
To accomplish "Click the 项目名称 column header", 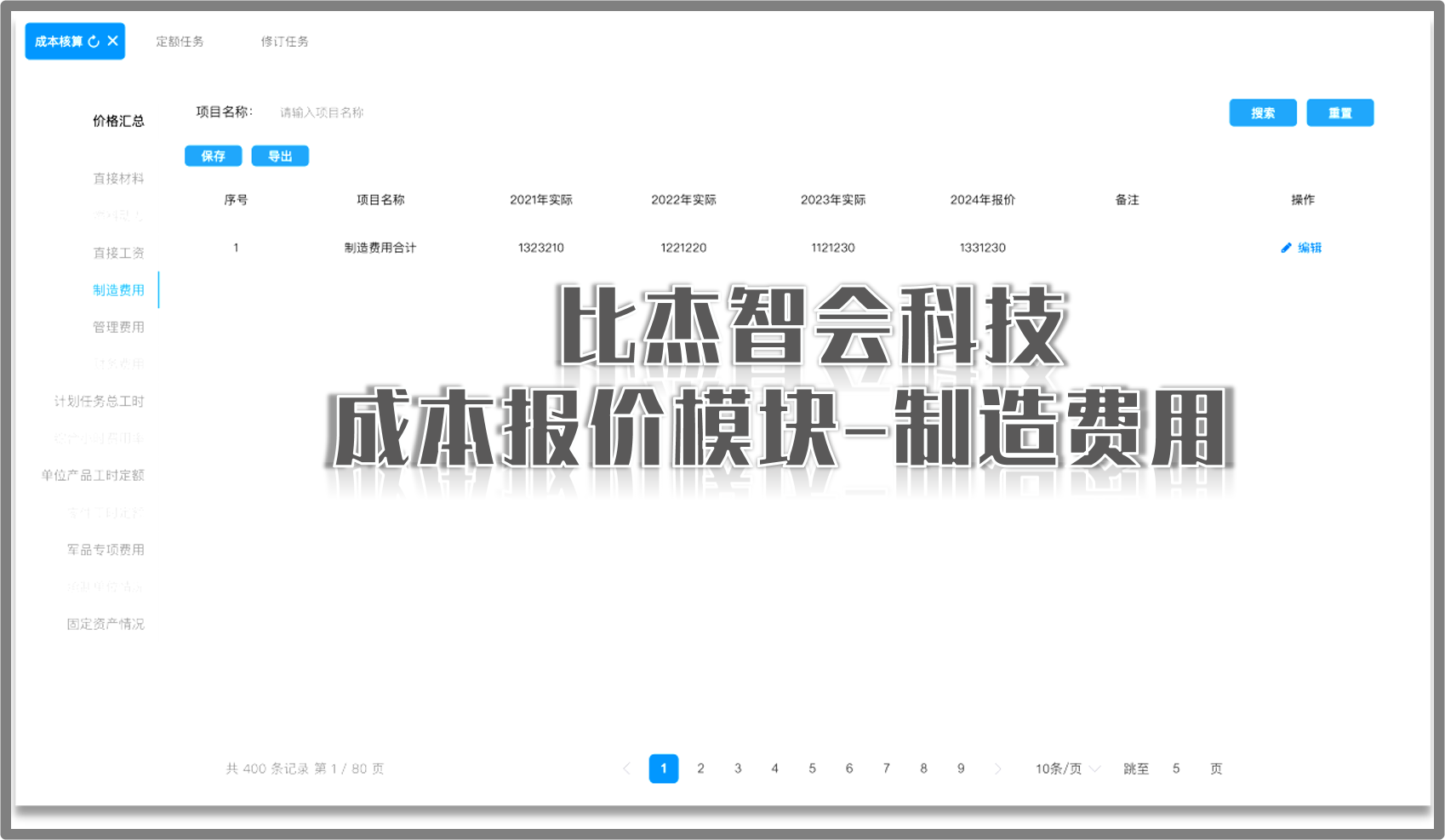I will 380,200.
